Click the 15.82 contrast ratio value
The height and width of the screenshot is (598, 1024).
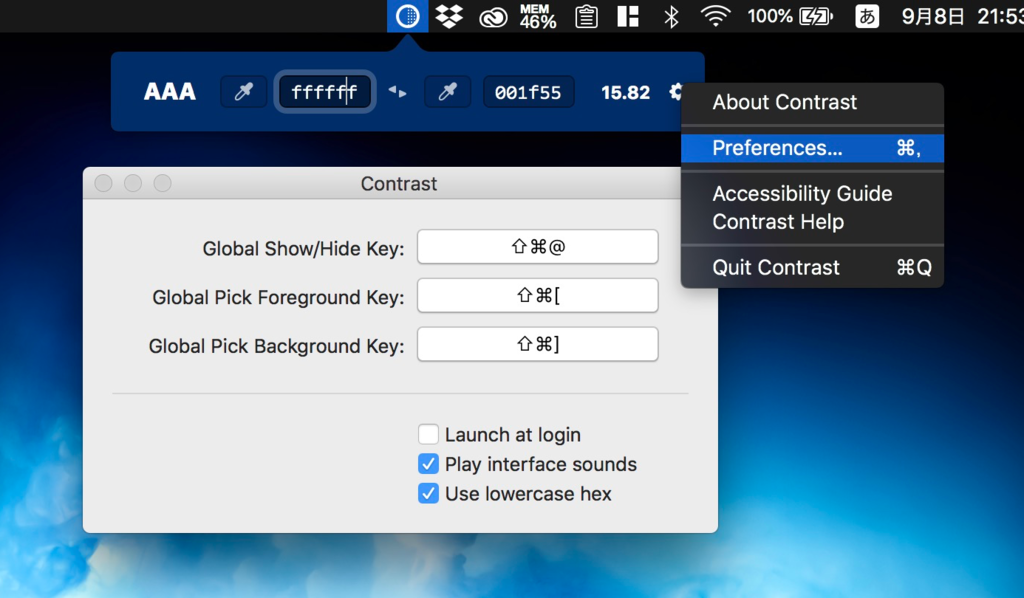(626, 93)
